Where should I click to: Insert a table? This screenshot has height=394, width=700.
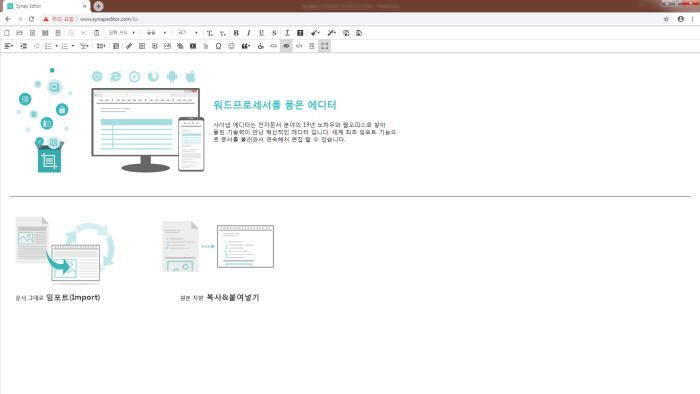(x=142, y=46)
